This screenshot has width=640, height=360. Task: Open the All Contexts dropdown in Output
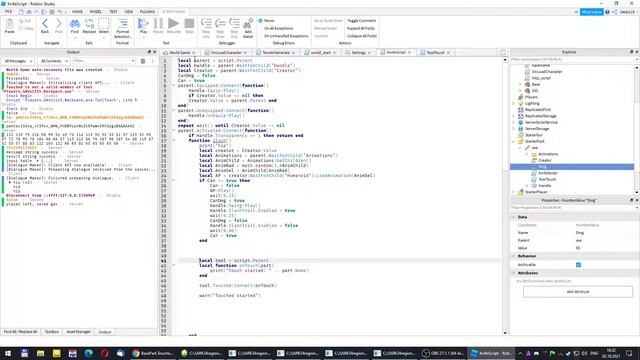click(x=54, y=61)
